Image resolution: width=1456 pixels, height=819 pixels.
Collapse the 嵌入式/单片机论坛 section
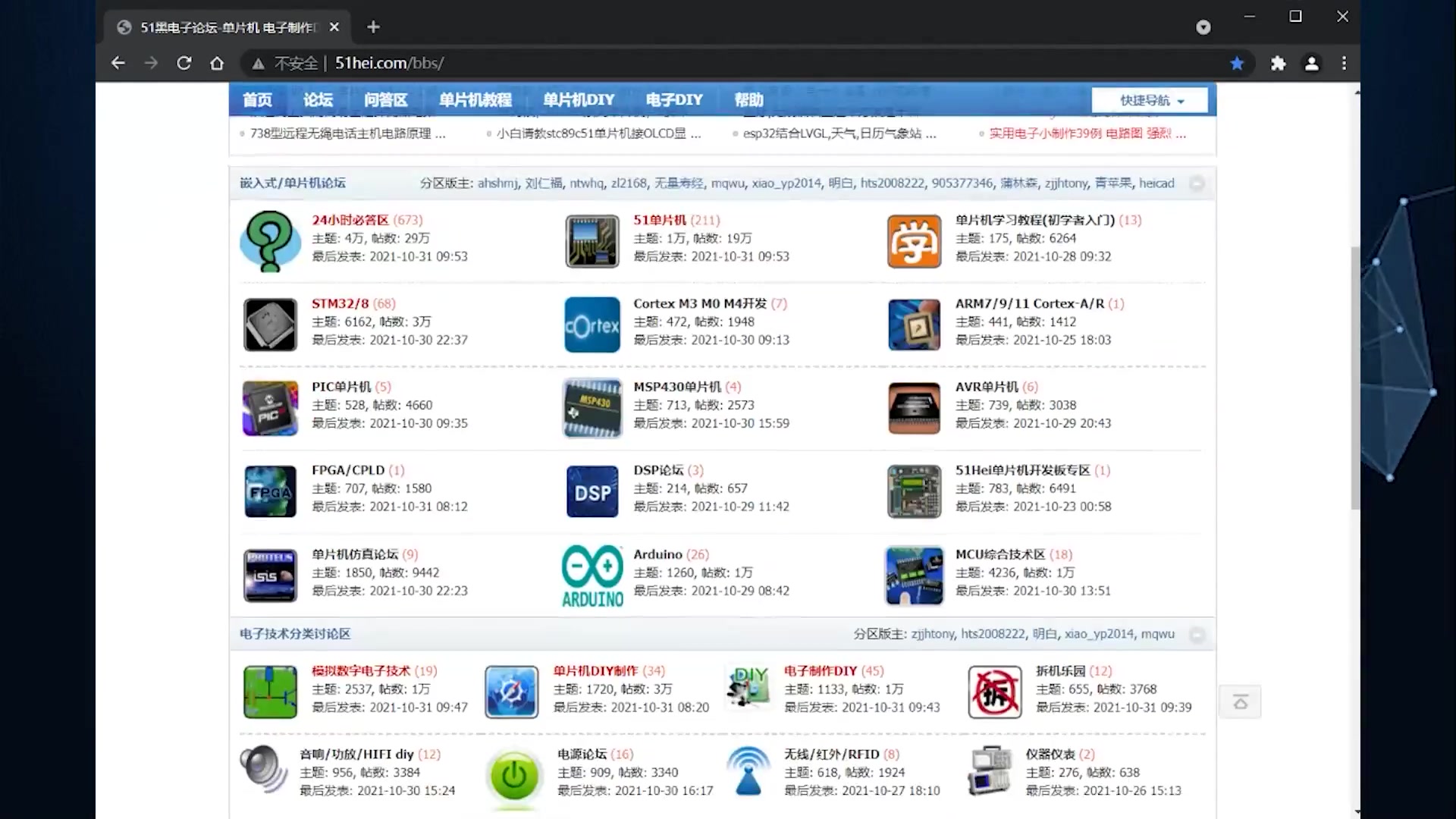(1197, 184)
